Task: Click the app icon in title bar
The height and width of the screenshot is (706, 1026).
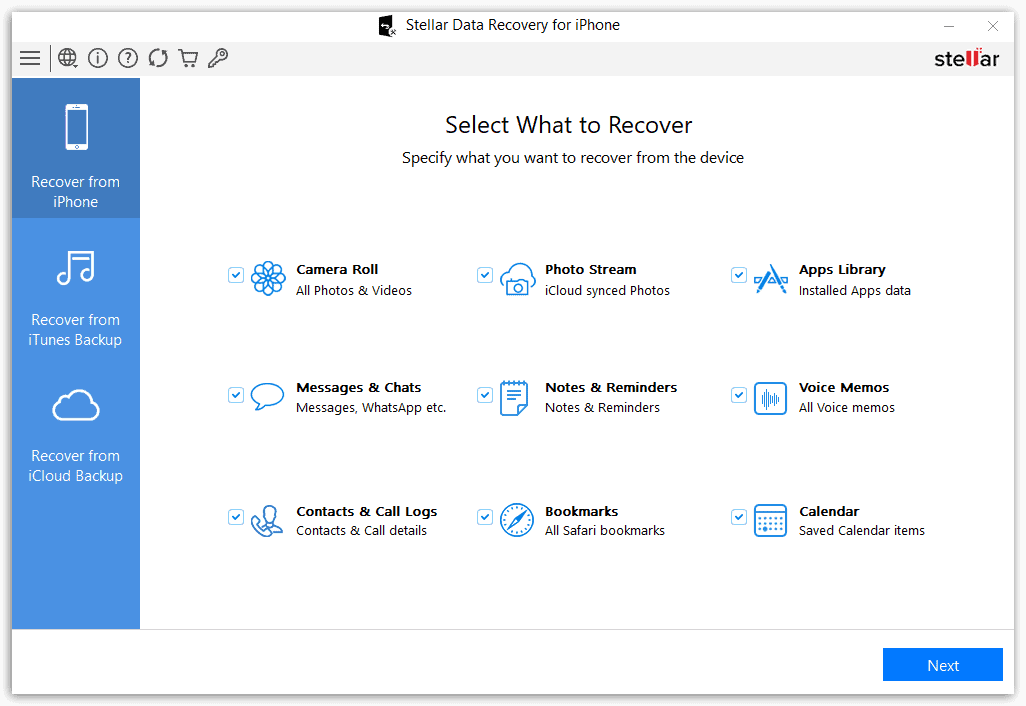Action: (387, 26)
